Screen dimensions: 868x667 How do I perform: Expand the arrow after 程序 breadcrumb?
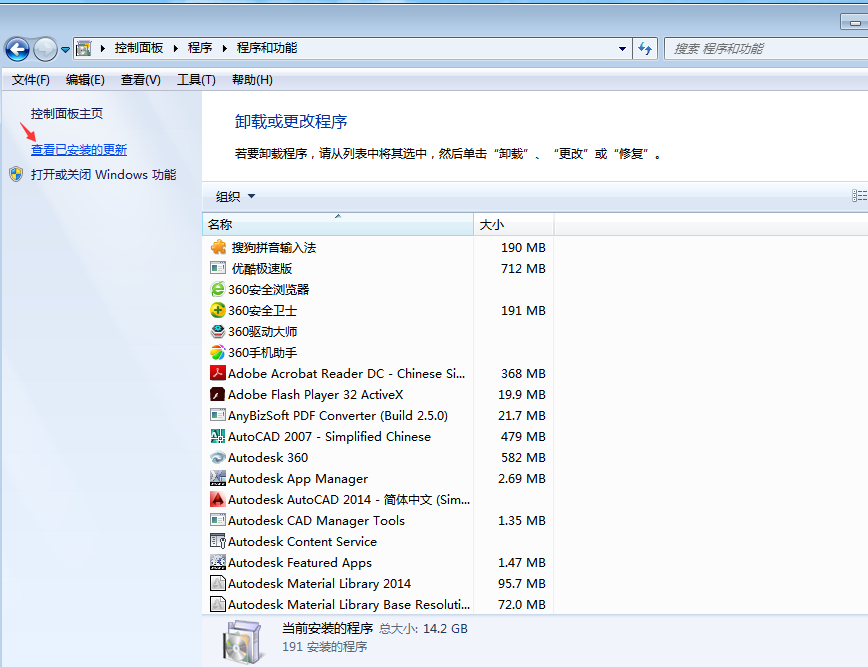(x=225, y=49)
